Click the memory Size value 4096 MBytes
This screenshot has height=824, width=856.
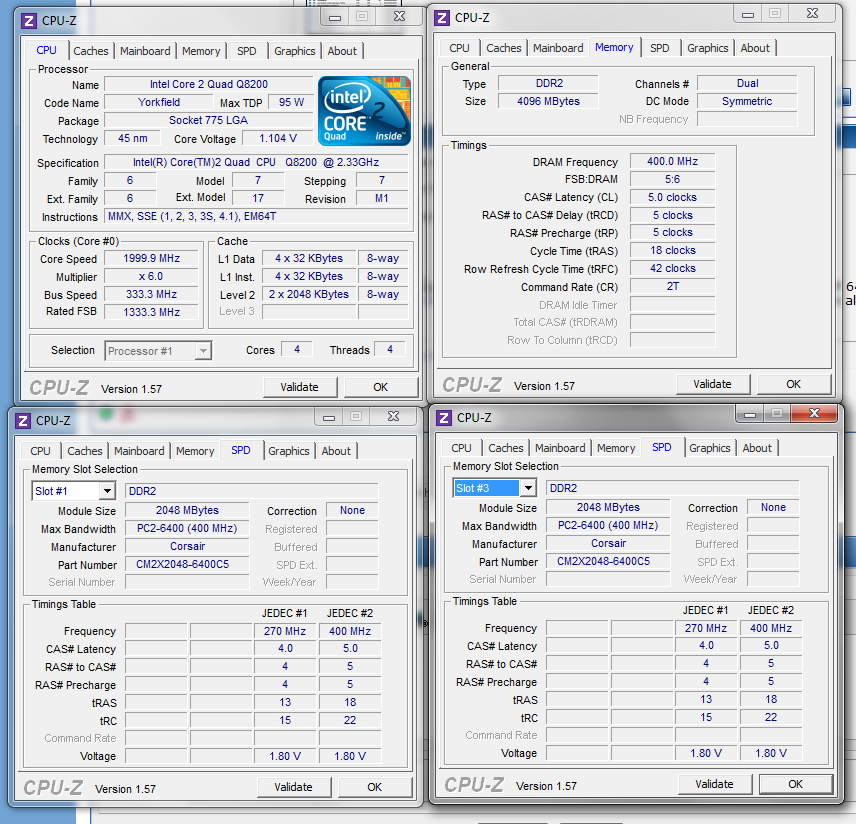pyautogui.click(x=548, y=101)
